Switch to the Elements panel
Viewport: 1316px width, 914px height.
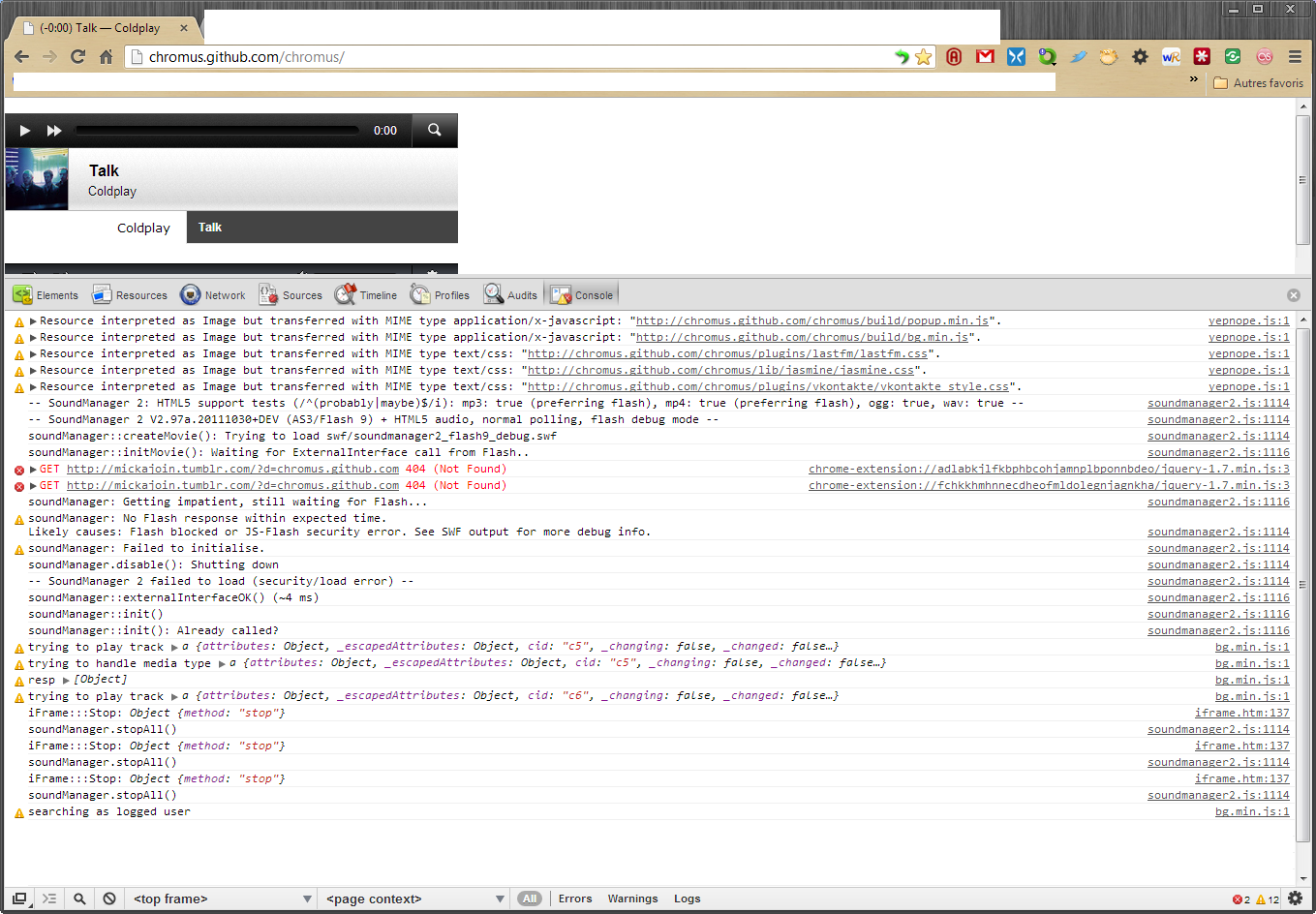[46, 295]
